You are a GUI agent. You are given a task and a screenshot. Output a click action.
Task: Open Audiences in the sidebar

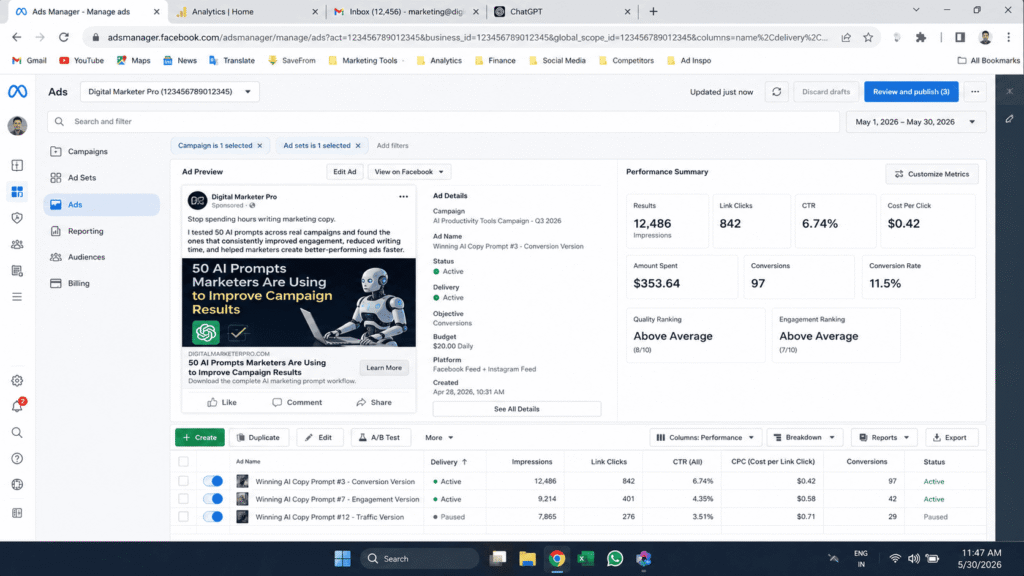(x=101, y=257)
